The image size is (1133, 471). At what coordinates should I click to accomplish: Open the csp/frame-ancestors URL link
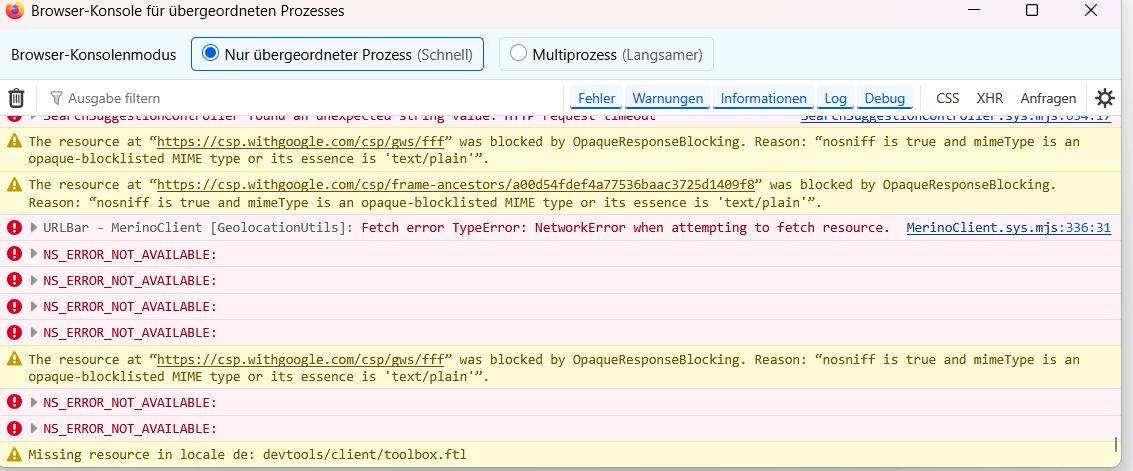[x=459, y=185]
